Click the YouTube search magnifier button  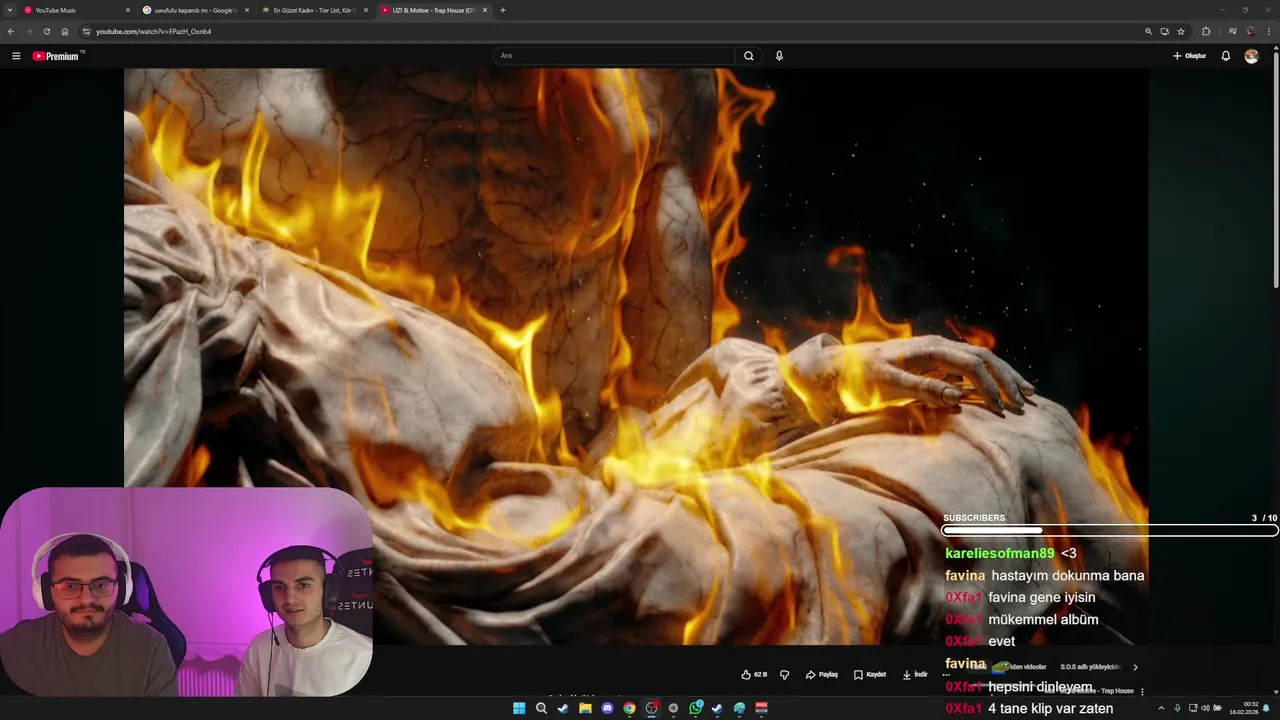[x=748, y=56]
